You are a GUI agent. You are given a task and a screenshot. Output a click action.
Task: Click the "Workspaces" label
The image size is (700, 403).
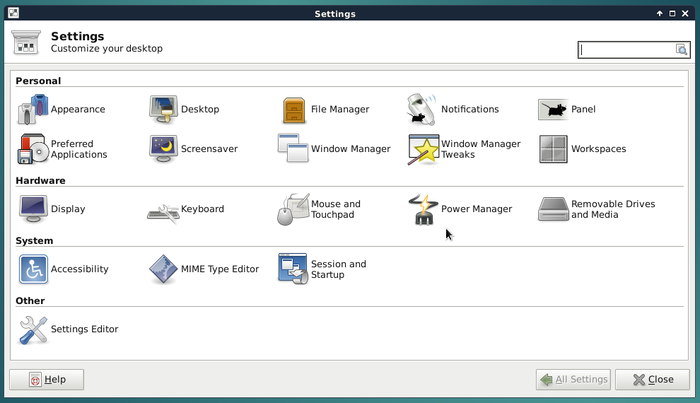[599, 149]
